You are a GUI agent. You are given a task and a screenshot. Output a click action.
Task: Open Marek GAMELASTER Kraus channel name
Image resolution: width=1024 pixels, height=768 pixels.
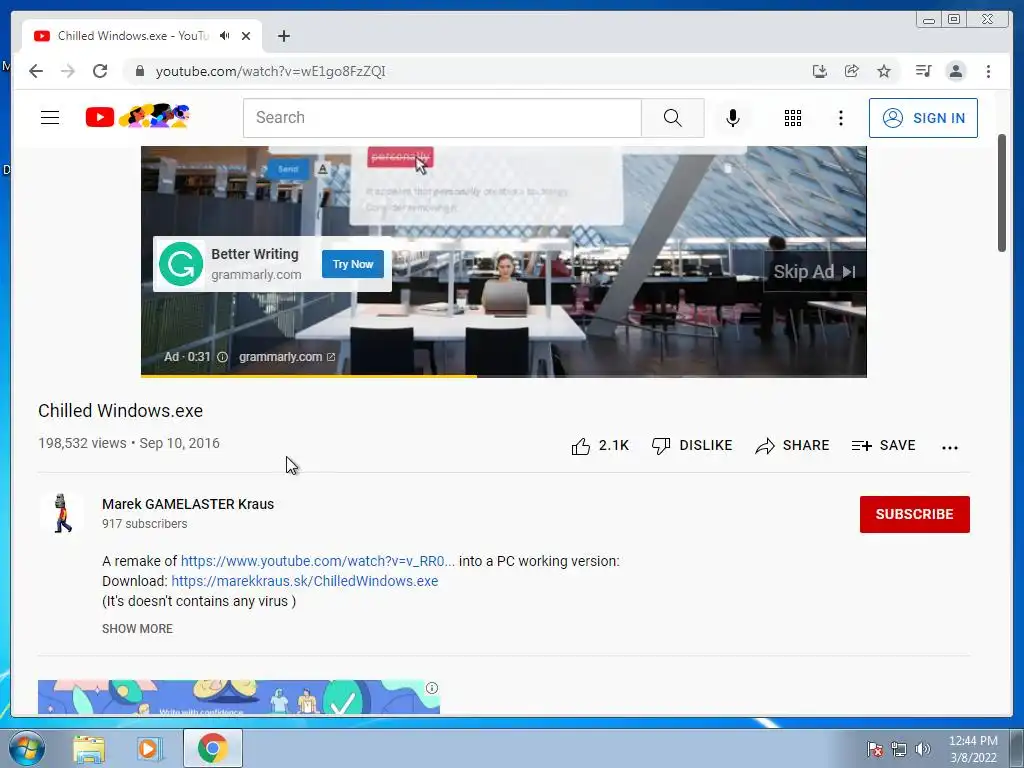[x=188, y=504]
